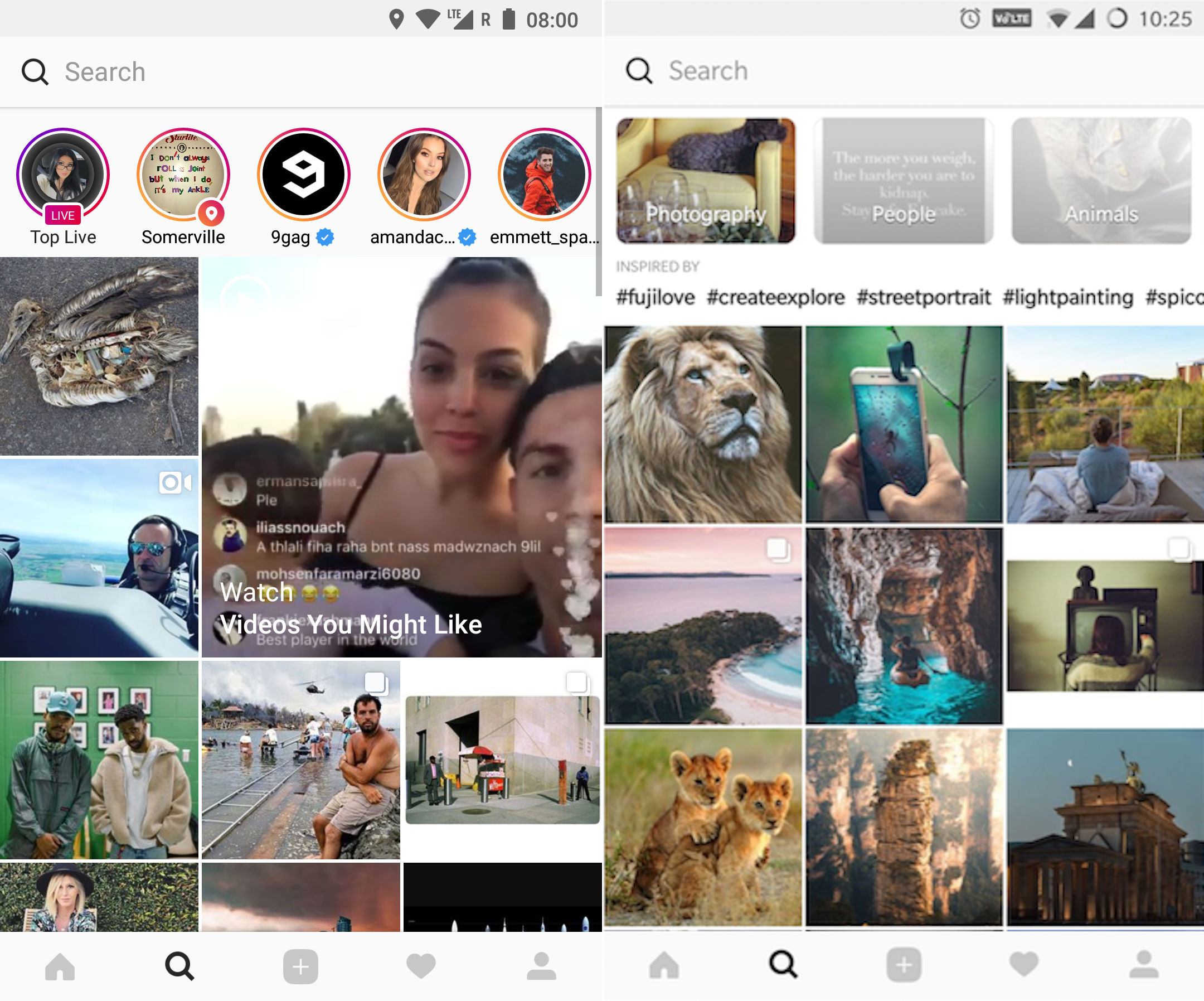1204x1001 pixels.
Task: View lion close-up photo thumbnail
Action: coord(704,421)
